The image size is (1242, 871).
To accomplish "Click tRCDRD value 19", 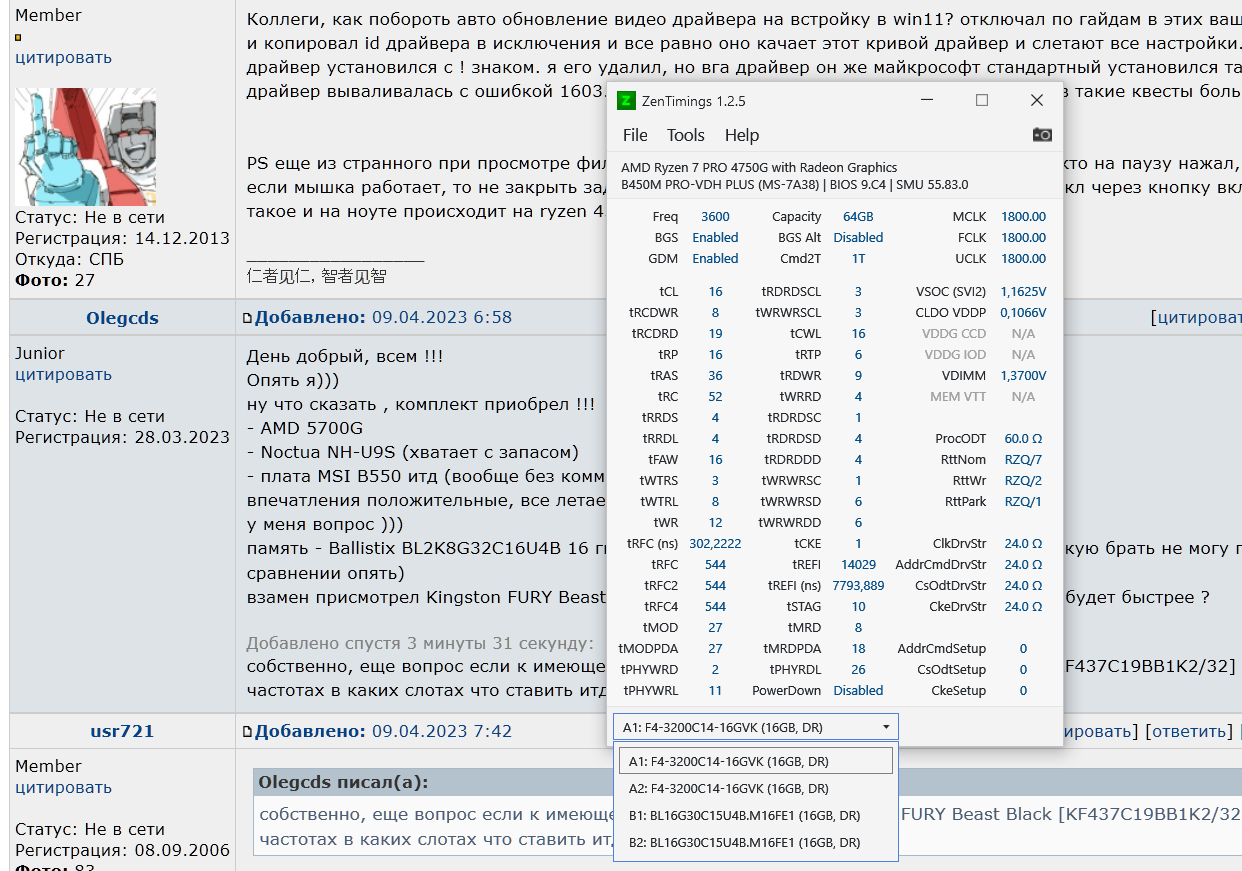I will pyautogui.click(x=715, y=334).
